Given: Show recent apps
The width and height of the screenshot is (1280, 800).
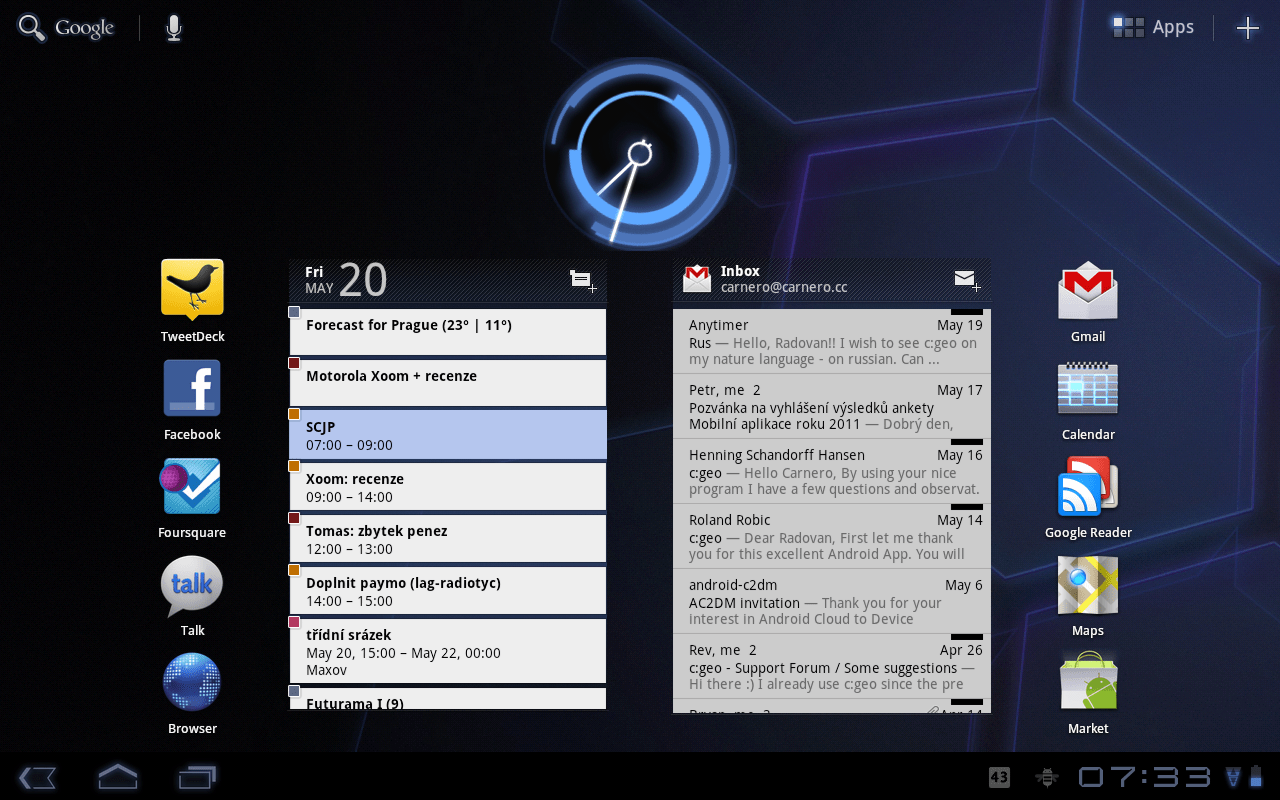Looking at the screenshot, I should pyautogui.click(x=197, y=777).
